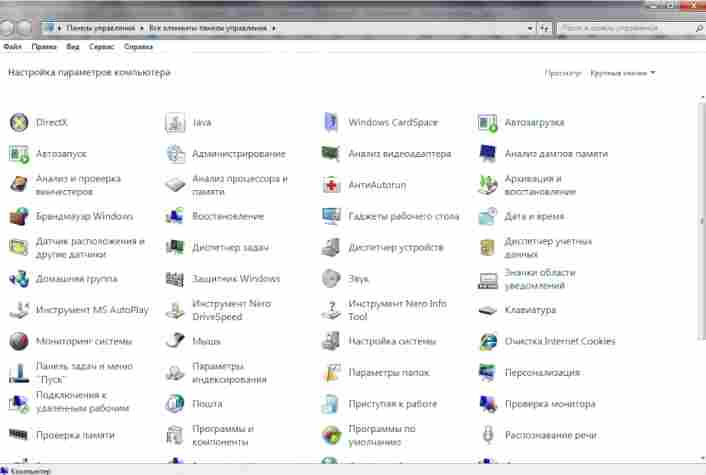
Task: Open Диспетчер учетных данных link
Action: 548,248
